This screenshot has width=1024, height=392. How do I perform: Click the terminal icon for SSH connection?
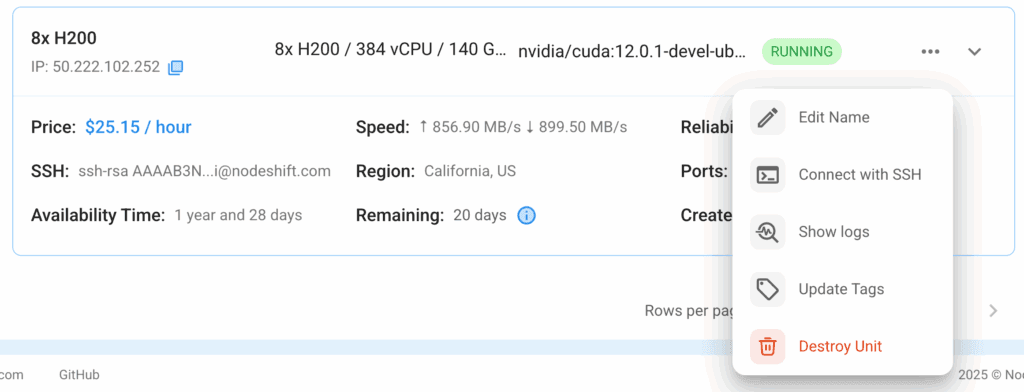pyautogui.click(x=767, y=174)
